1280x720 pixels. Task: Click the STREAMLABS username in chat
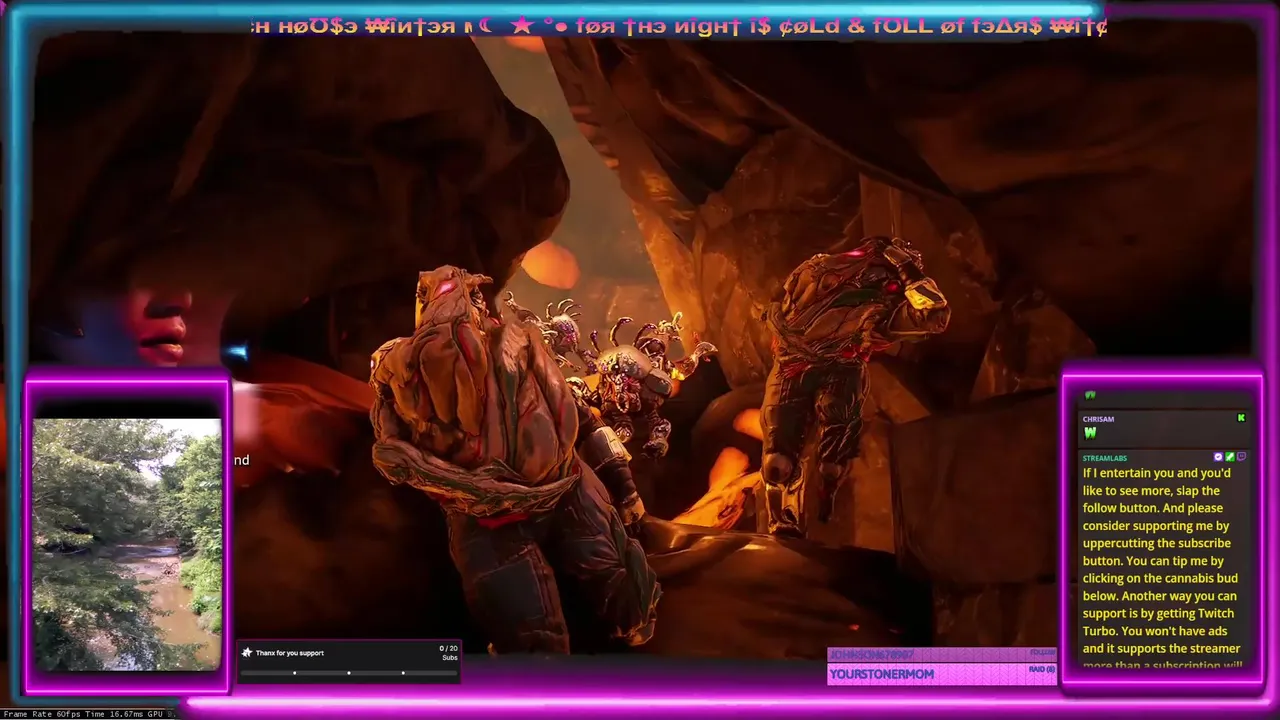pos(1105,458)
